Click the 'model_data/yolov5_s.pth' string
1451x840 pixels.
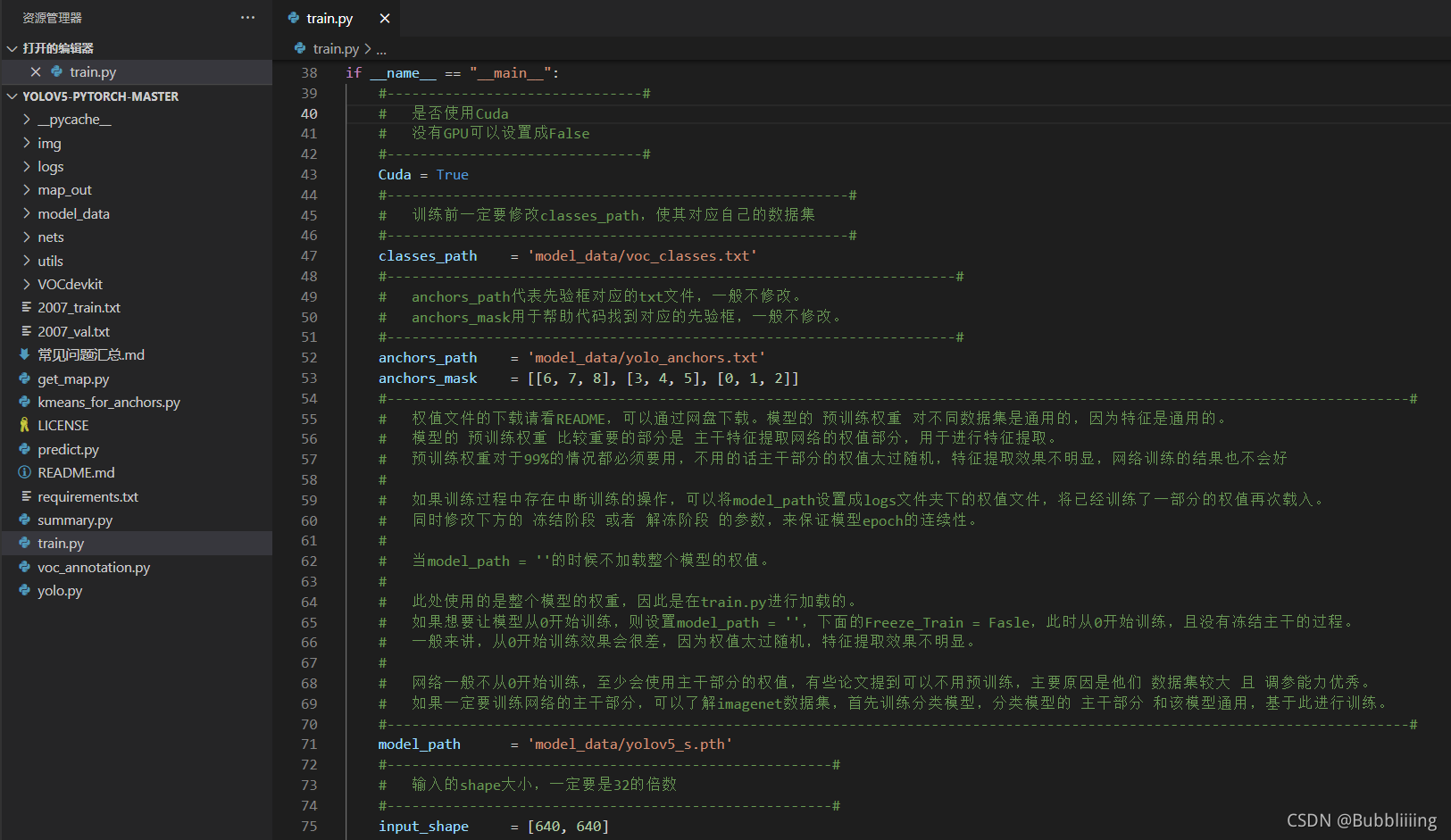pyautogui.click(x=630, y=744)
